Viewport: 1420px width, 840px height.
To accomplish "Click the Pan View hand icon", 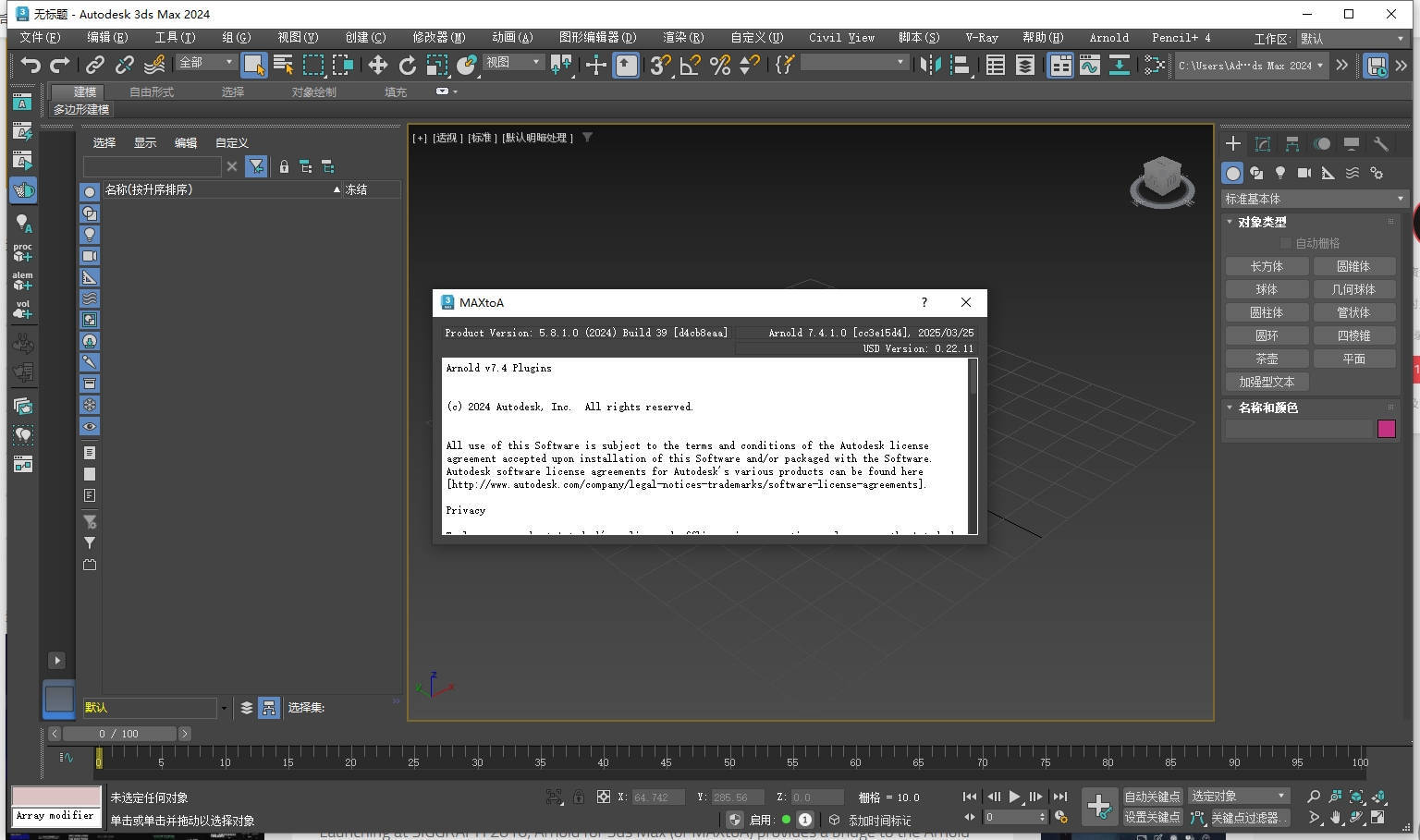I will point(1336,818).
